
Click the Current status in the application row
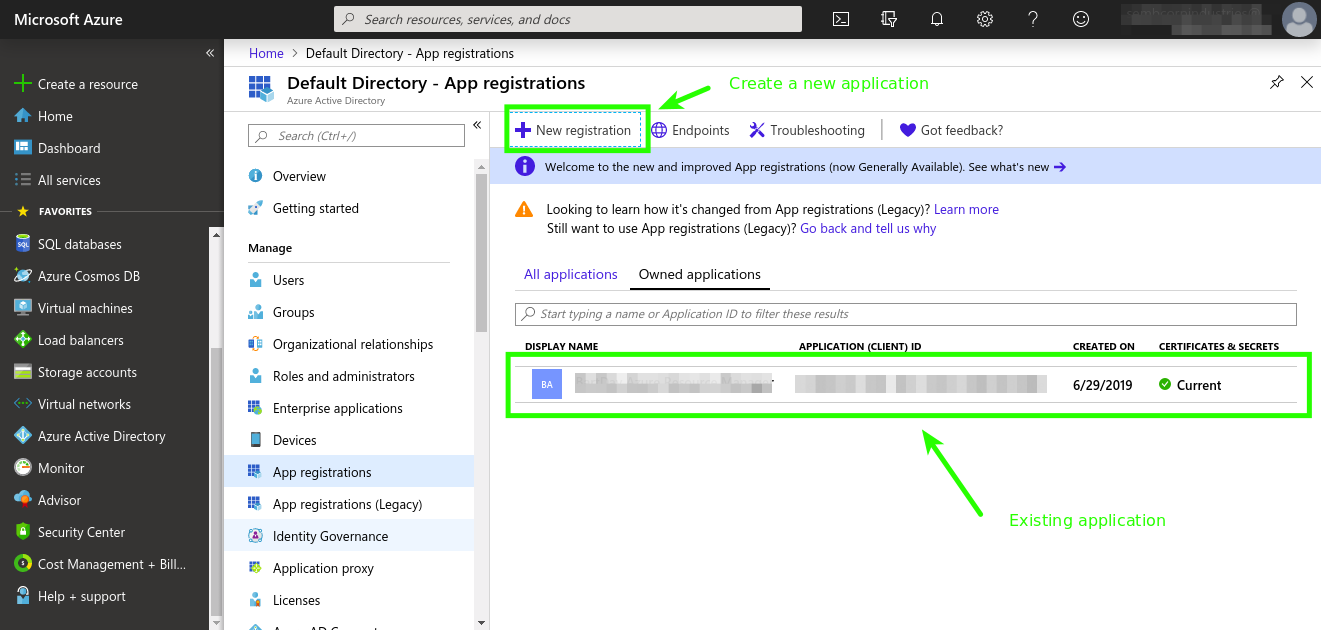pyautogui.click(x=1190, y=385)
